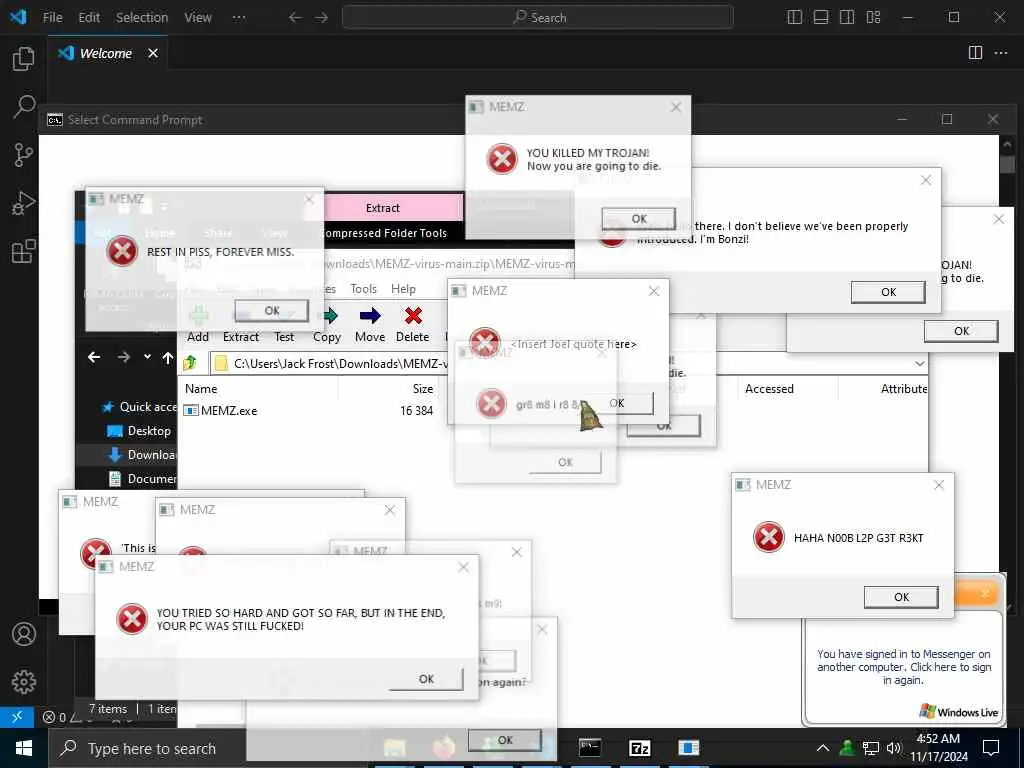Toggle the secondary sidebar layout icon
Screen dimensions: 1024x768
[847, 17]
